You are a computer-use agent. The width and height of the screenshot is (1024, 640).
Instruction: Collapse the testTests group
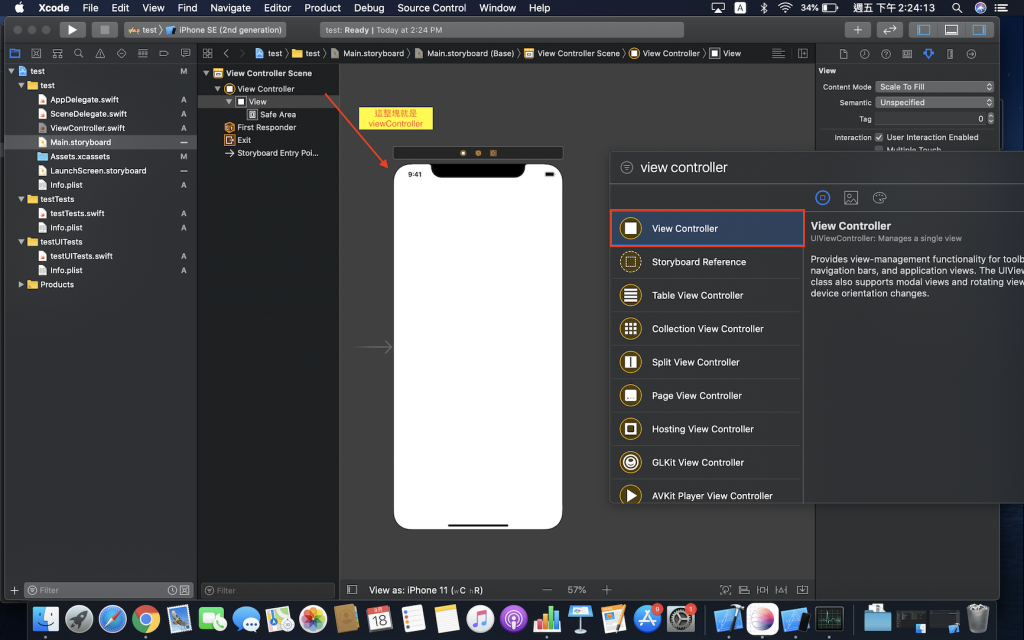pyautogui.click(x=21, y=199)
